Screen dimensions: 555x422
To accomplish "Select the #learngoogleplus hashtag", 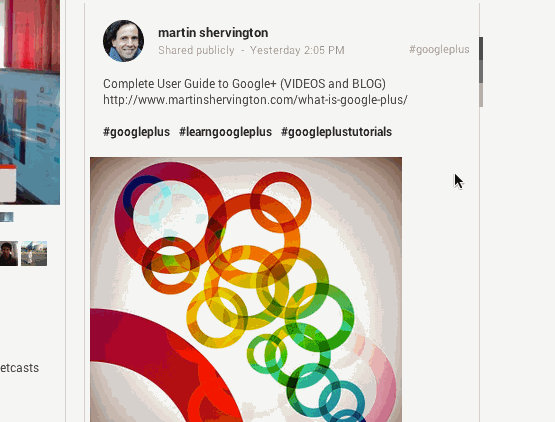I will click(225, 132).
